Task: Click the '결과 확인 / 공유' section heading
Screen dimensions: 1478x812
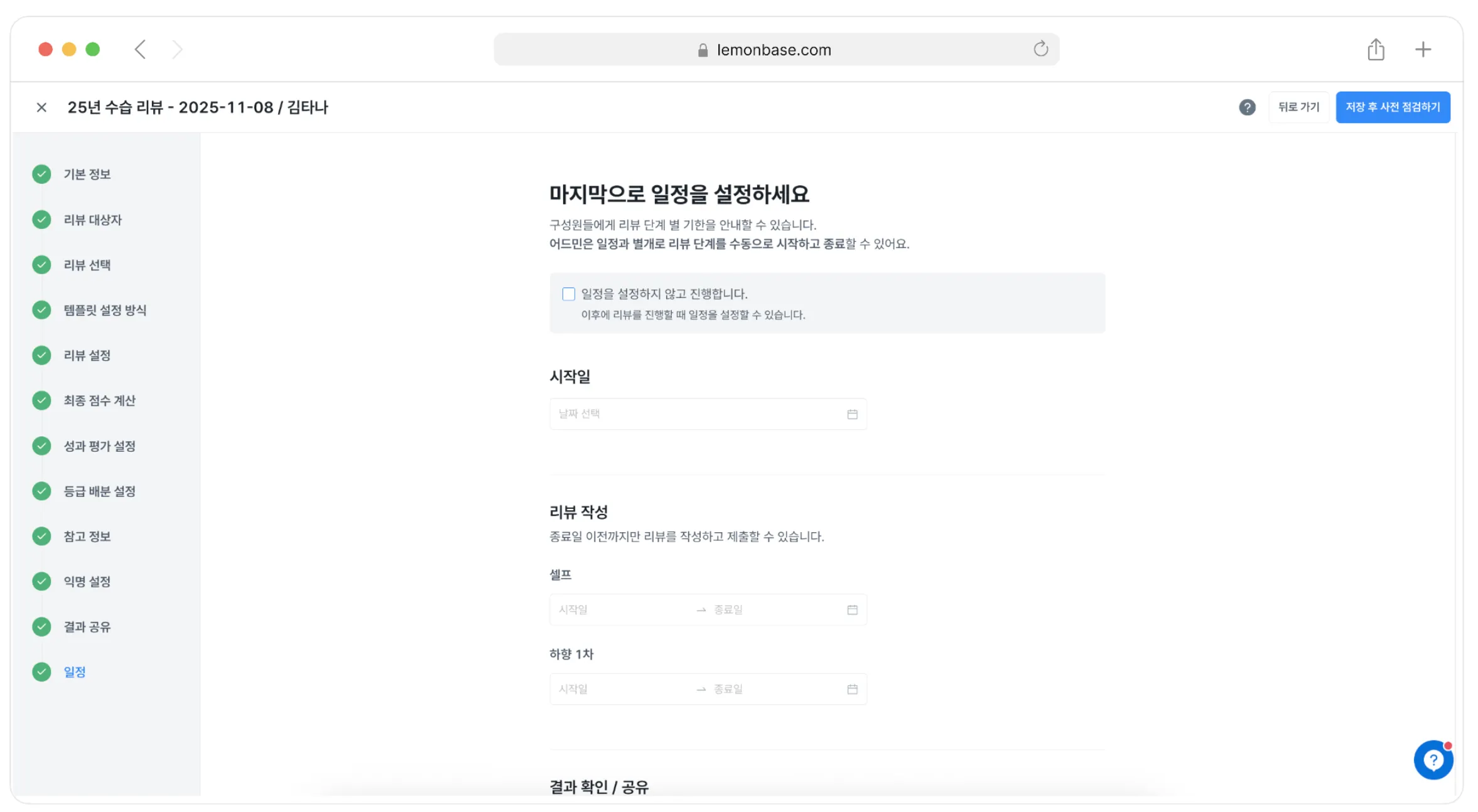Action: 598,787
